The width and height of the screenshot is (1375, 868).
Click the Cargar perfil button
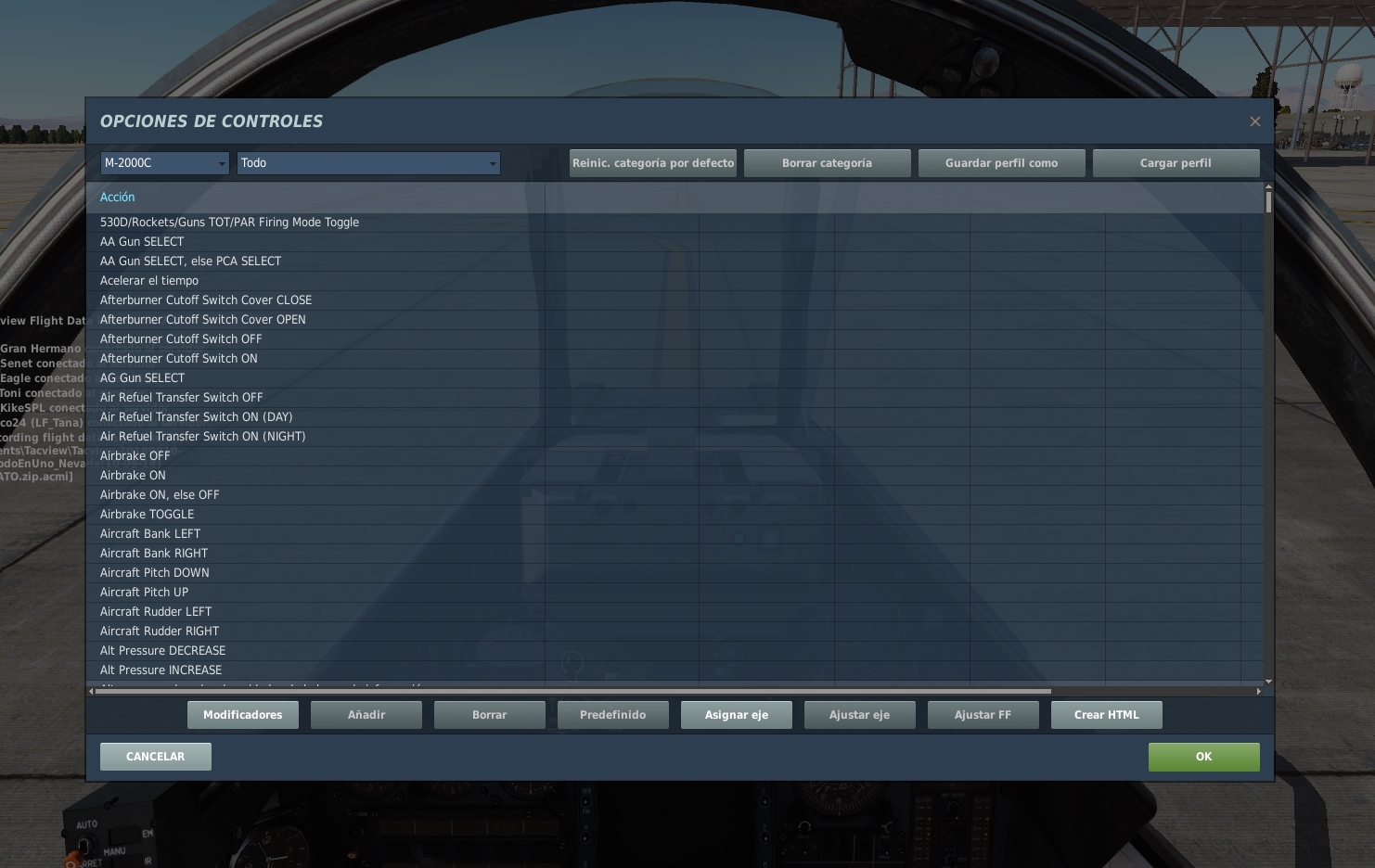coord(1176,163)
